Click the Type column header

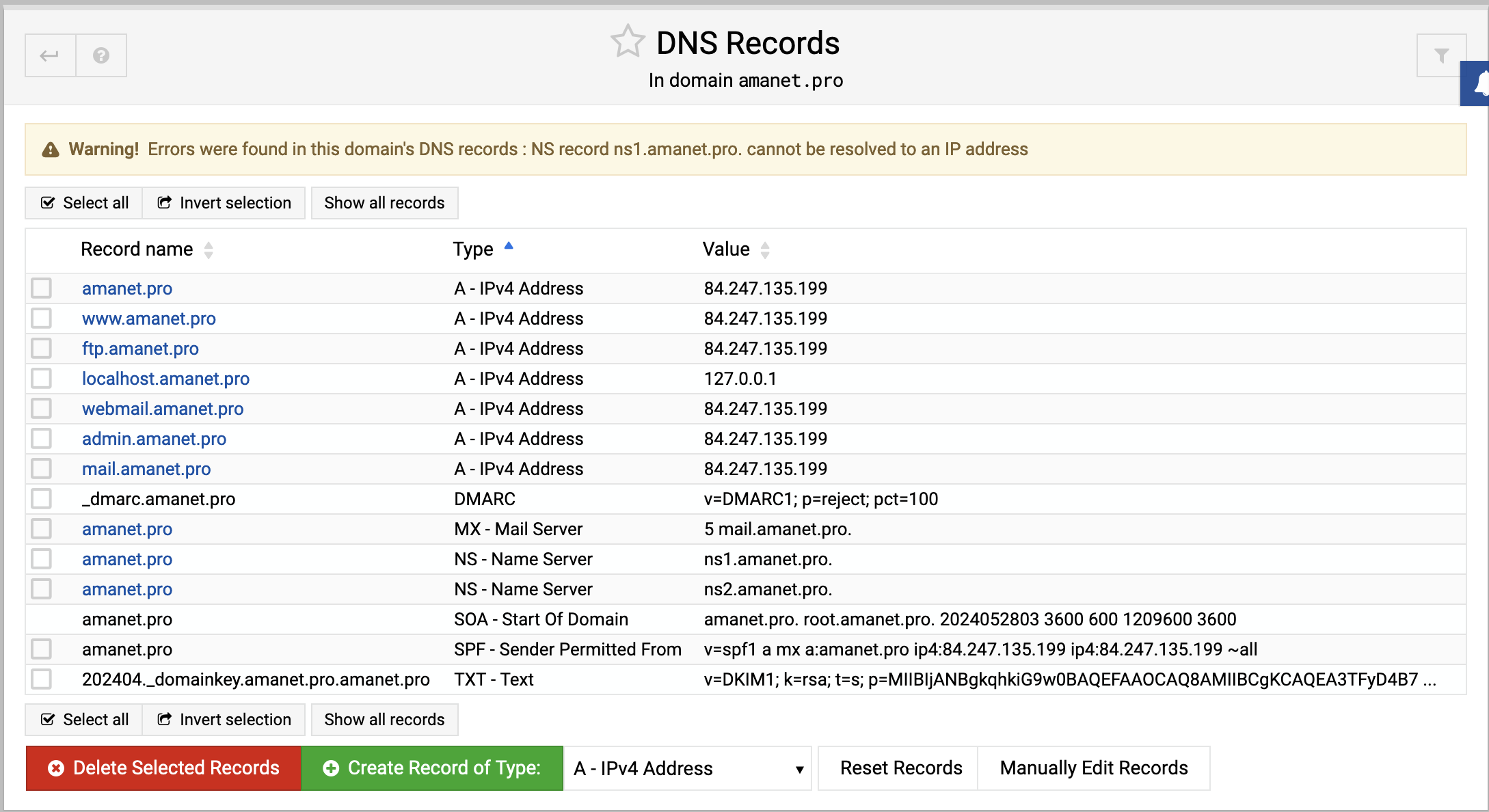click(x=473, y=249)
